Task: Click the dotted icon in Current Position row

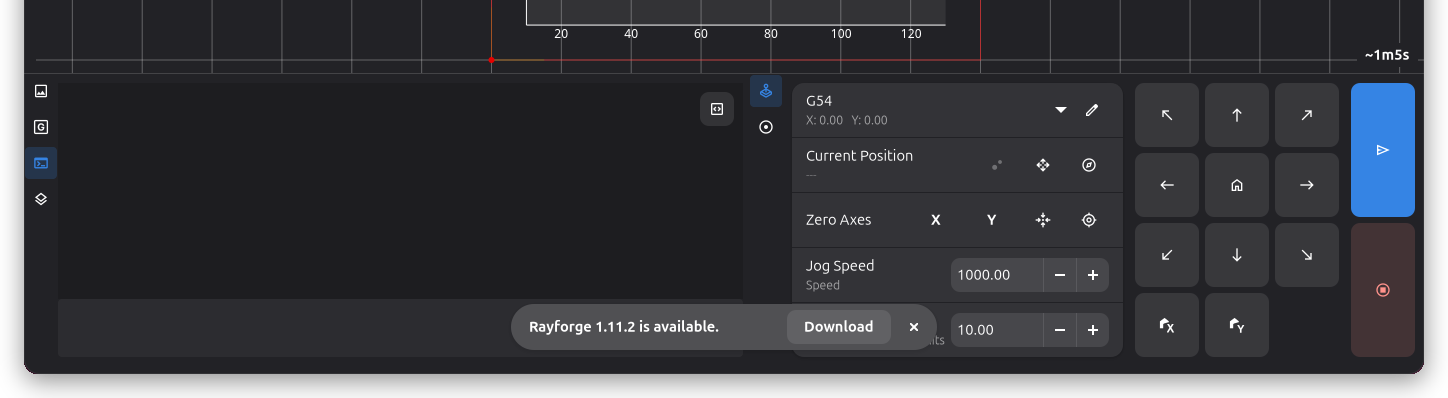Action: 997,165
